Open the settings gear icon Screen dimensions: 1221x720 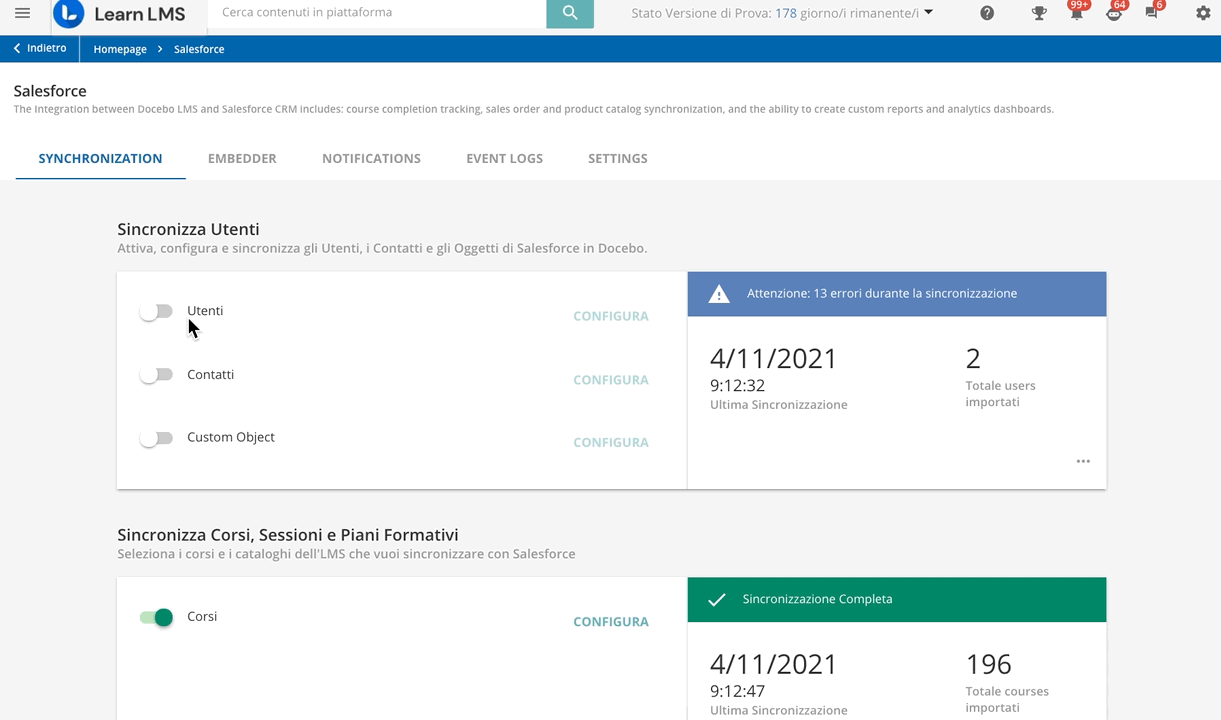tap(1203, 14)
